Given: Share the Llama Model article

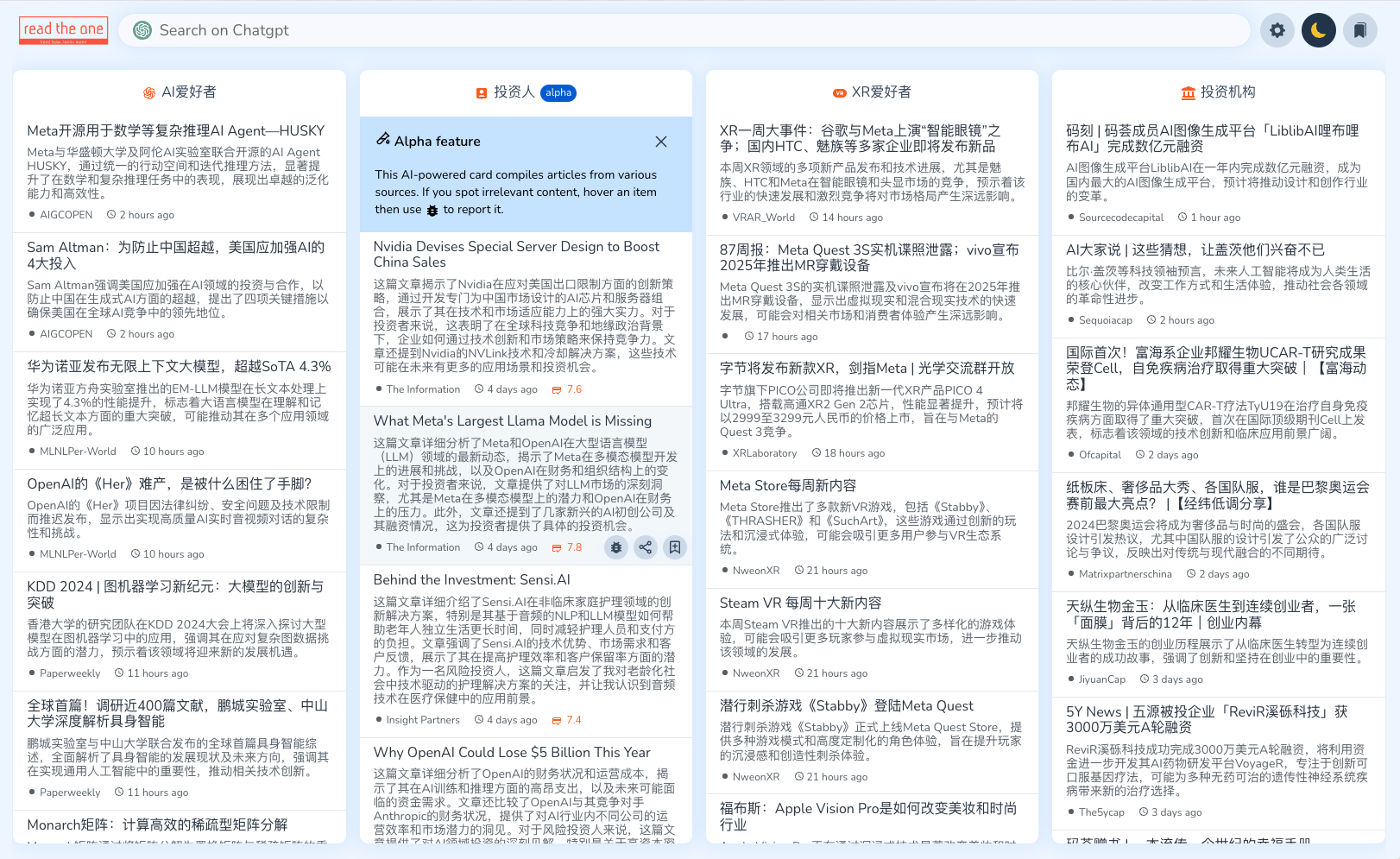Looking at the screenshot, I should [645, 547].
